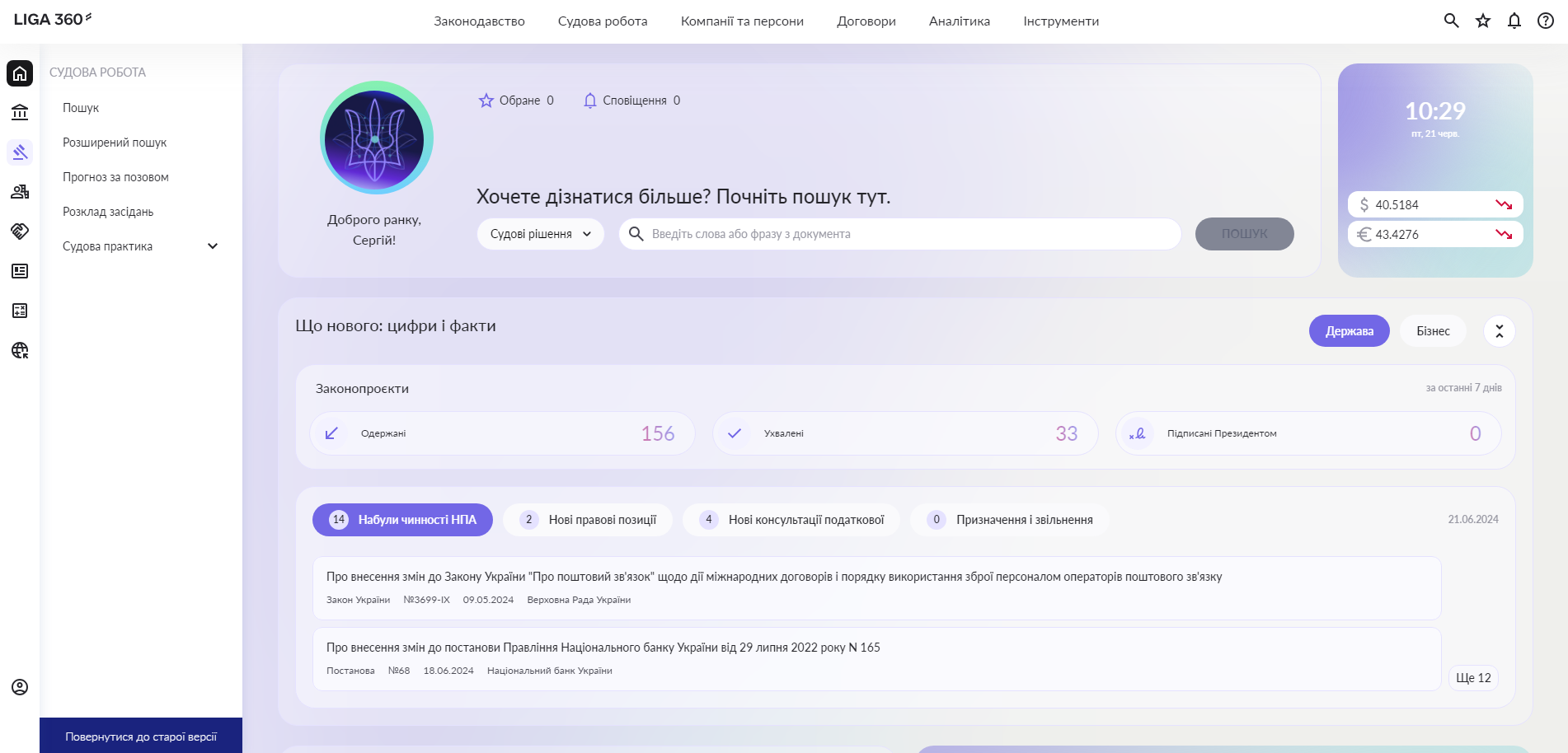Click the favorites star icon in header

1482,21
